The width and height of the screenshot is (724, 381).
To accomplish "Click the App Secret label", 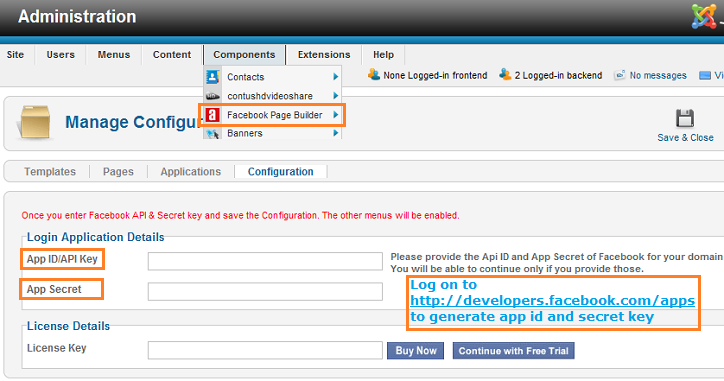I will (x=54, y=289).
